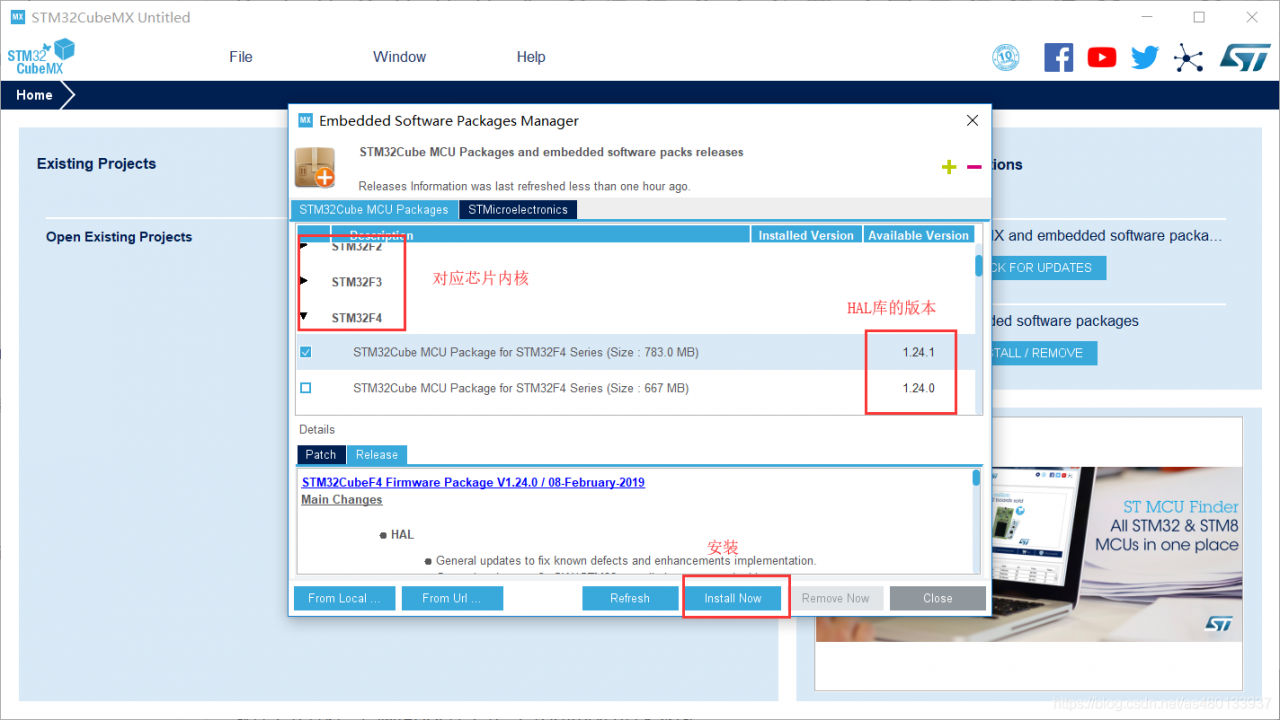1280x720 pixels.
Task: Check the STM32F4 package version 1.24.0
Action: [x=306, y=388]
